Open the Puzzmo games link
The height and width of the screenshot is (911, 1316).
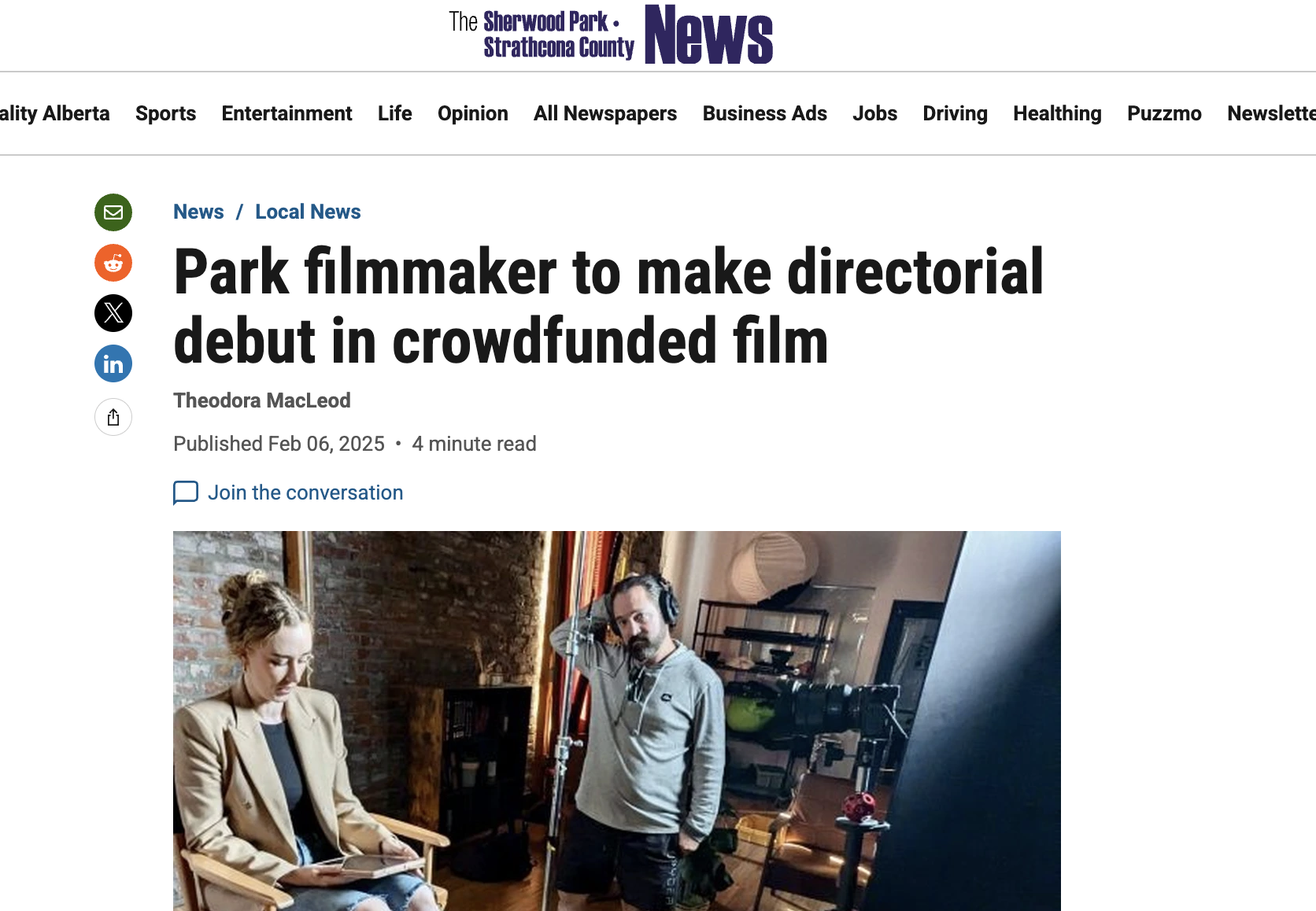1164,113
